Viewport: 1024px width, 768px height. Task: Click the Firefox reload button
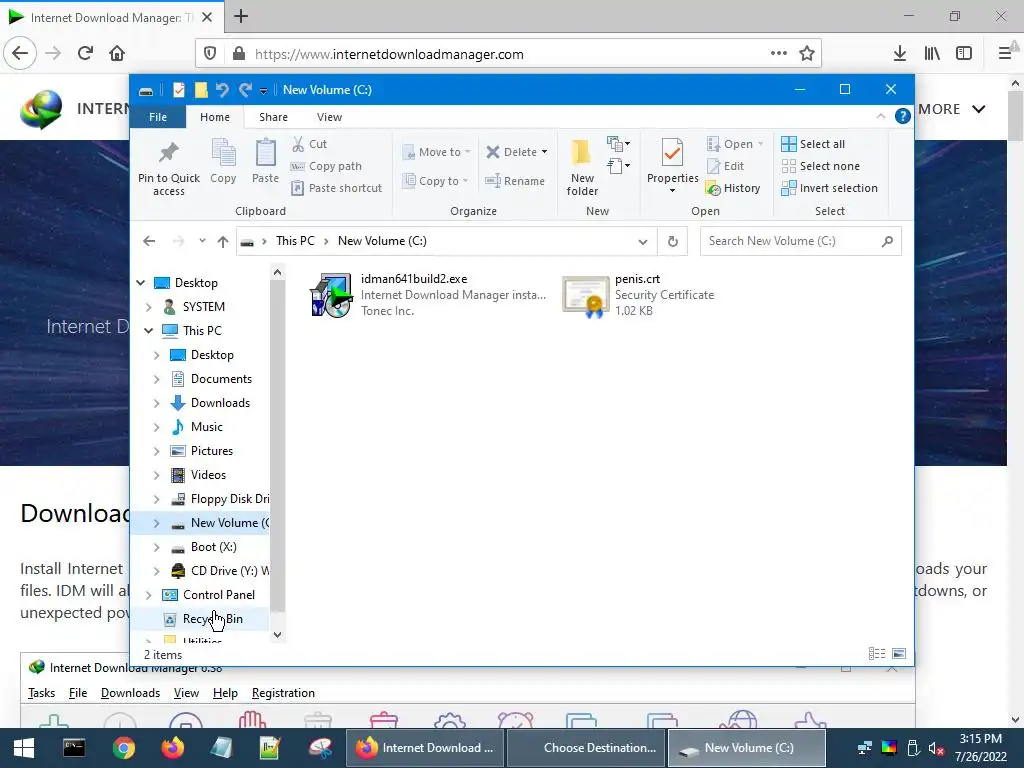coord(85,54)
